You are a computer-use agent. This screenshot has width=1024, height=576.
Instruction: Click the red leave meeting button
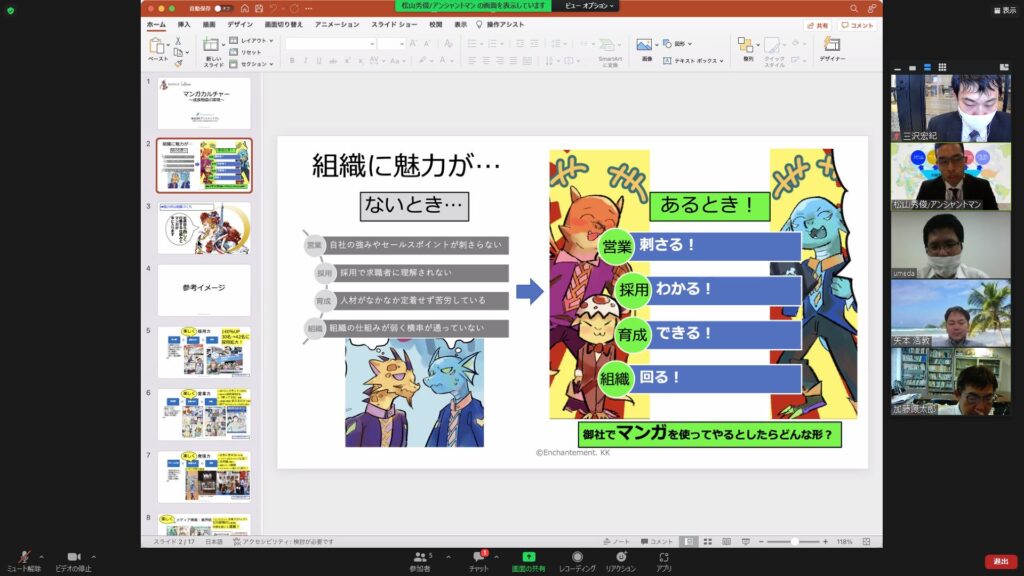[1001, 562]
